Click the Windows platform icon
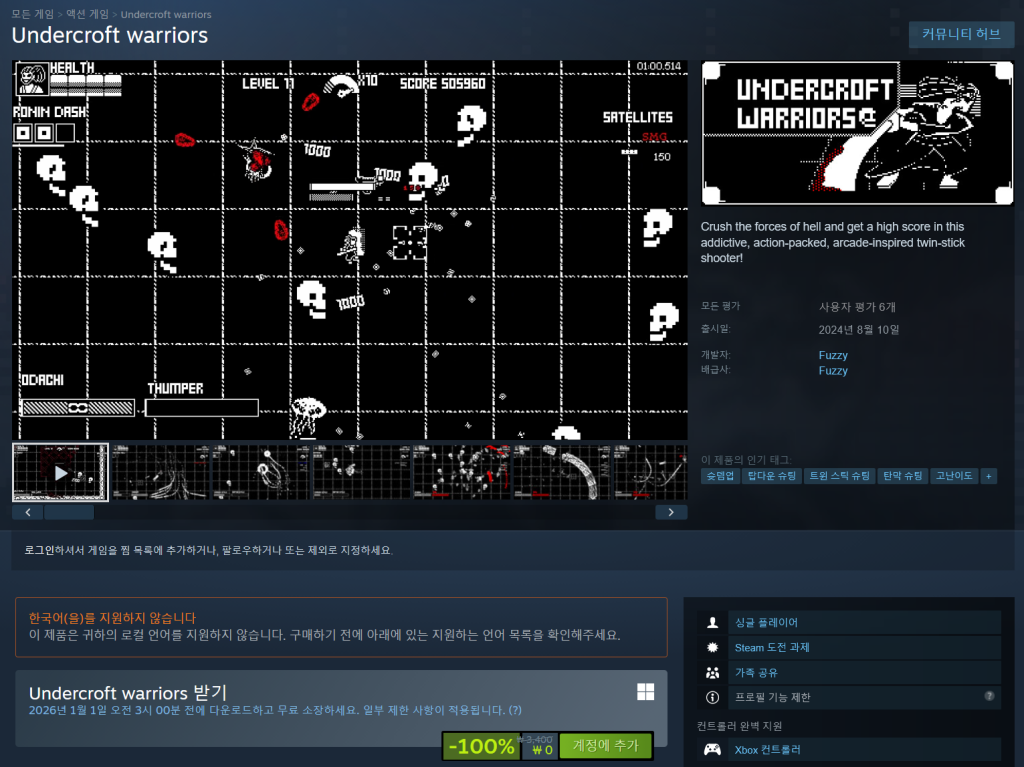This screenshot has width=1024, height=767. pyautogui.click(x=645, y=692)
